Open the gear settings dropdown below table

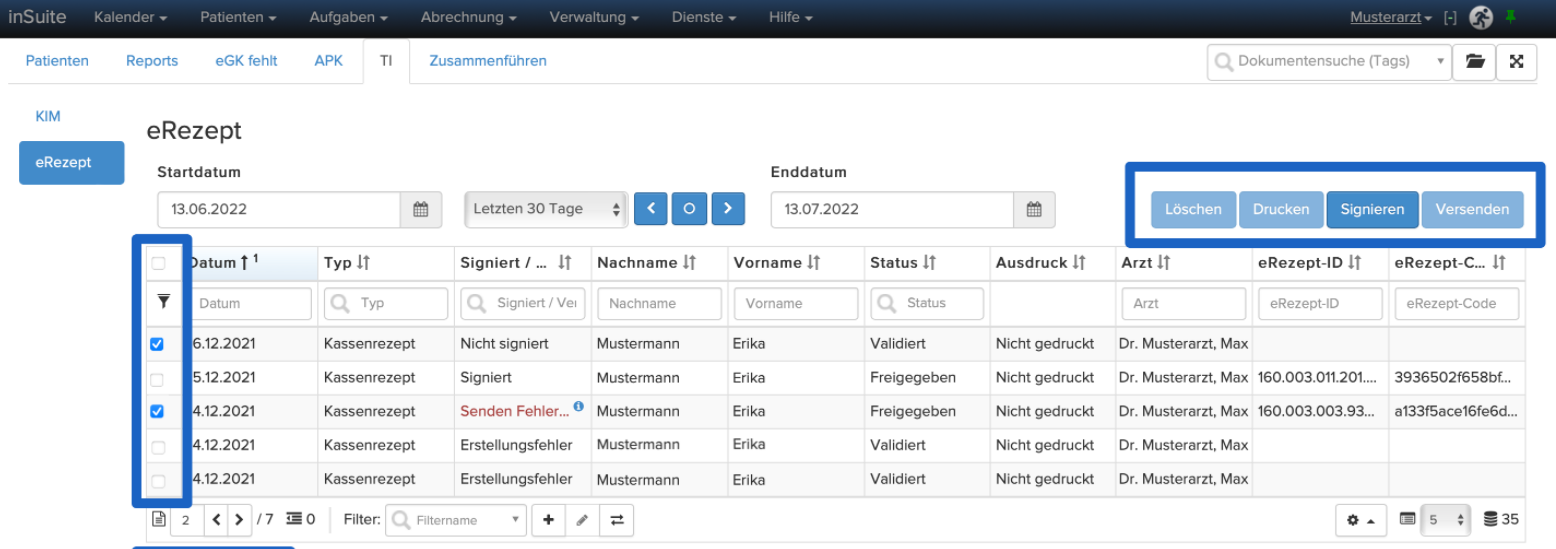(x=1360, y=519)
